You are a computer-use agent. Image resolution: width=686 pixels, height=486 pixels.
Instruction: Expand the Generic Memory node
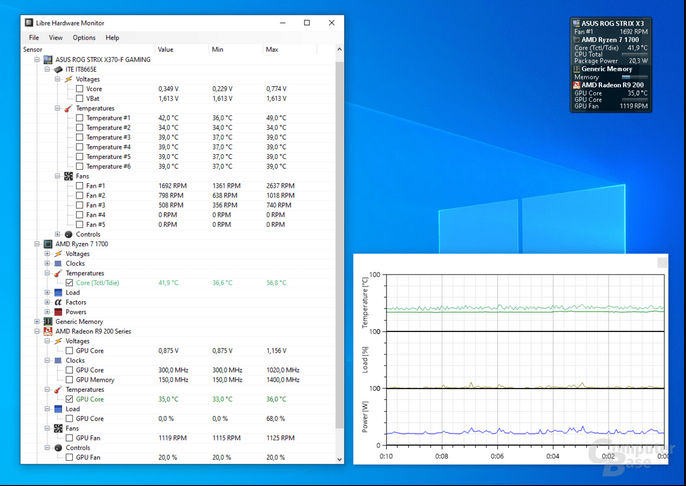(x=37, y=322)
